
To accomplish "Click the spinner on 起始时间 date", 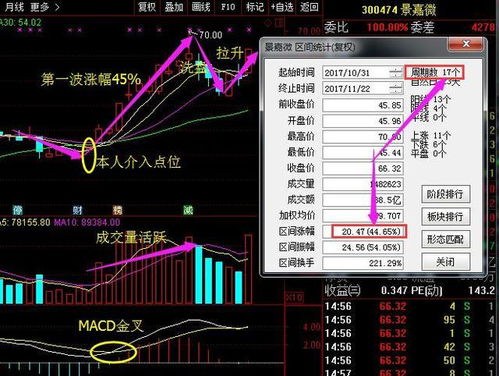I will [396, 73].
